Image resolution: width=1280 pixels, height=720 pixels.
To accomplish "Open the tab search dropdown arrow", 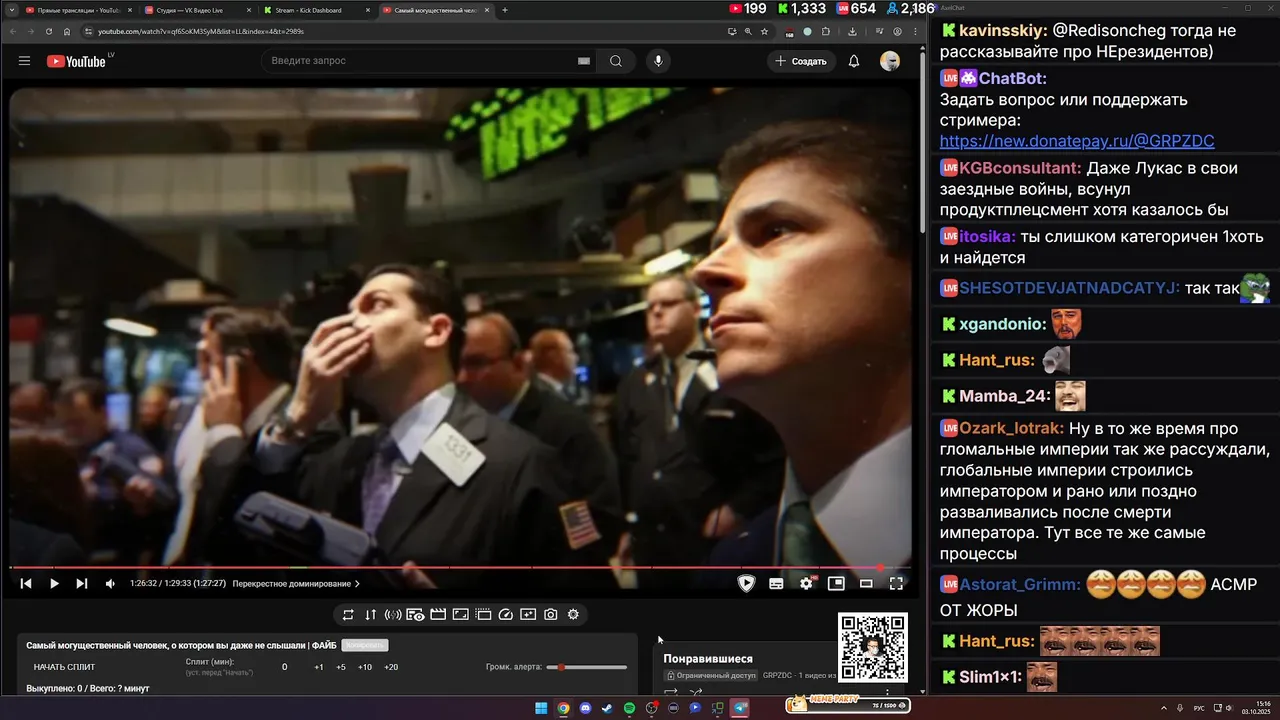I will [10, 10].
